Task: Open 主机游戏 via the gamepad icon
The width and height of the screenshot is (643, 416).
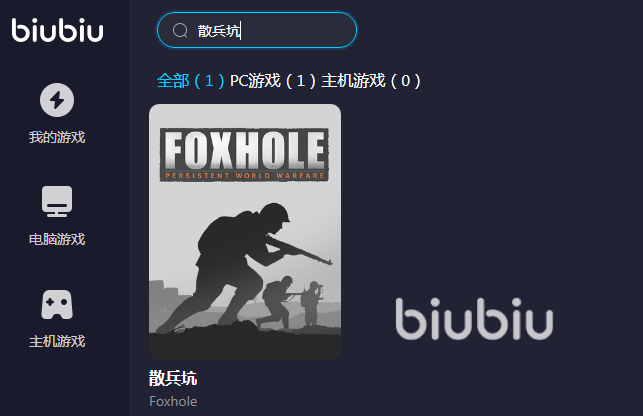Action: (57, 304)
